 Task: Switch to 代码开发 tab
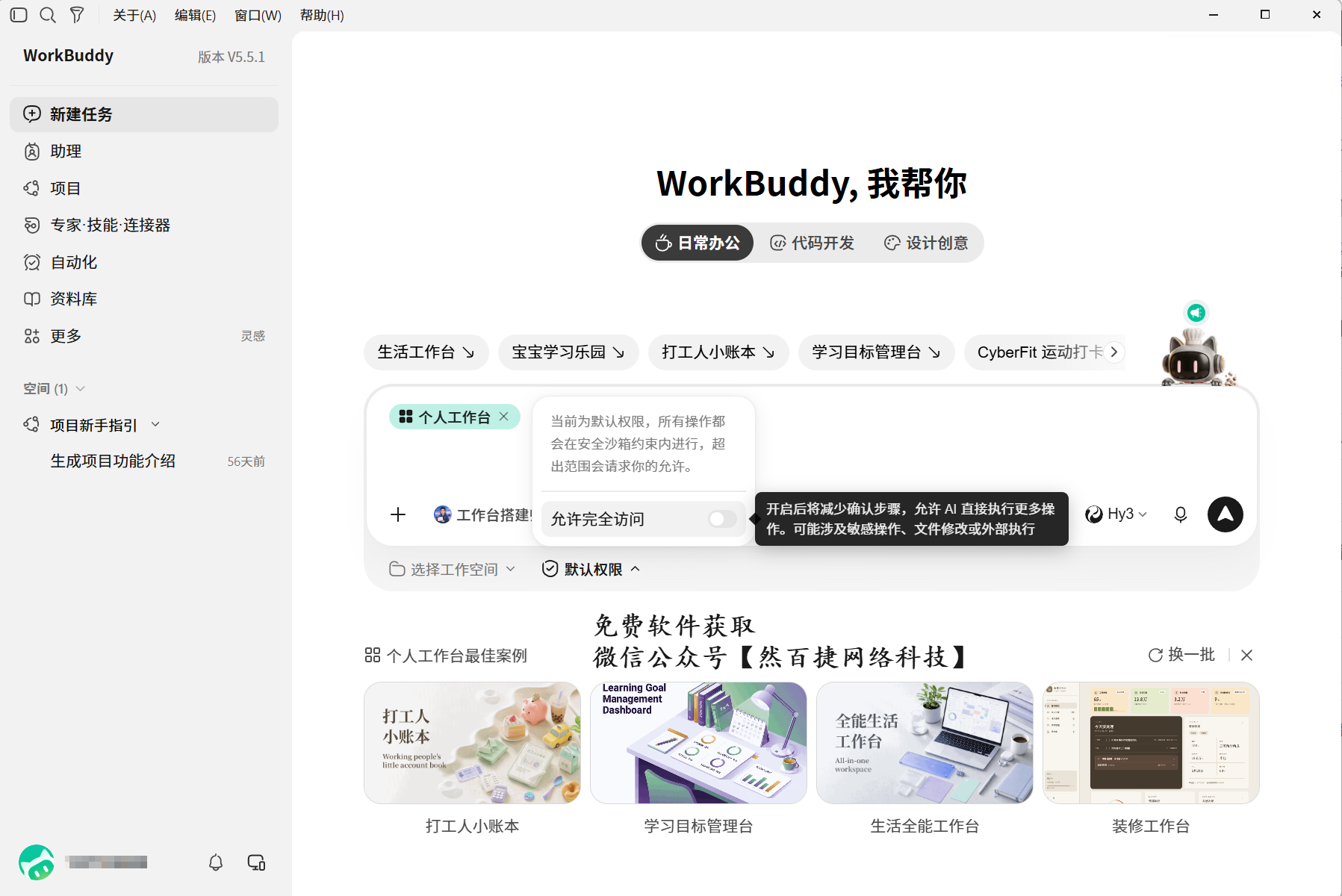tap(813, 243)
